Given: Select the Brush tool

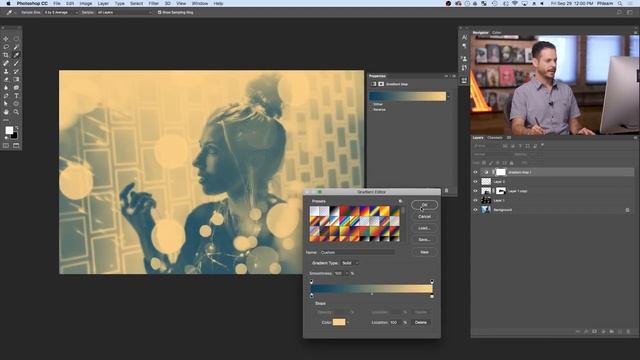Looking at the screenshot, I should pos(16,63).
